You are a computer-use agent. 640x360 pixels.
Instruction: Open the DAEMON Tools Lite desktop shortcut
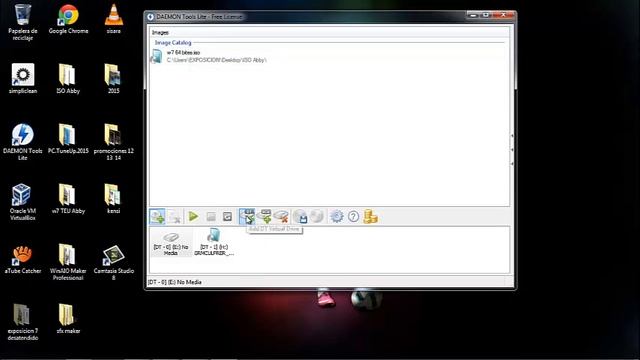click(22, 142)
